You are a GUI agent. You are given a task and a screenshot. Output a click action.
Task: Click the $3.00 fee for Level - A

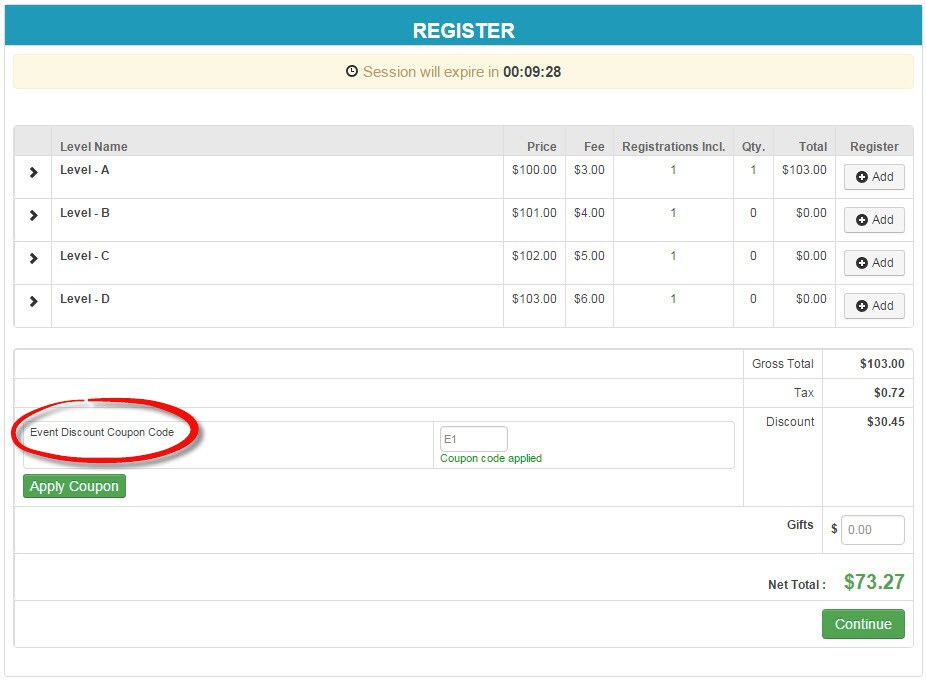[589, 170]
